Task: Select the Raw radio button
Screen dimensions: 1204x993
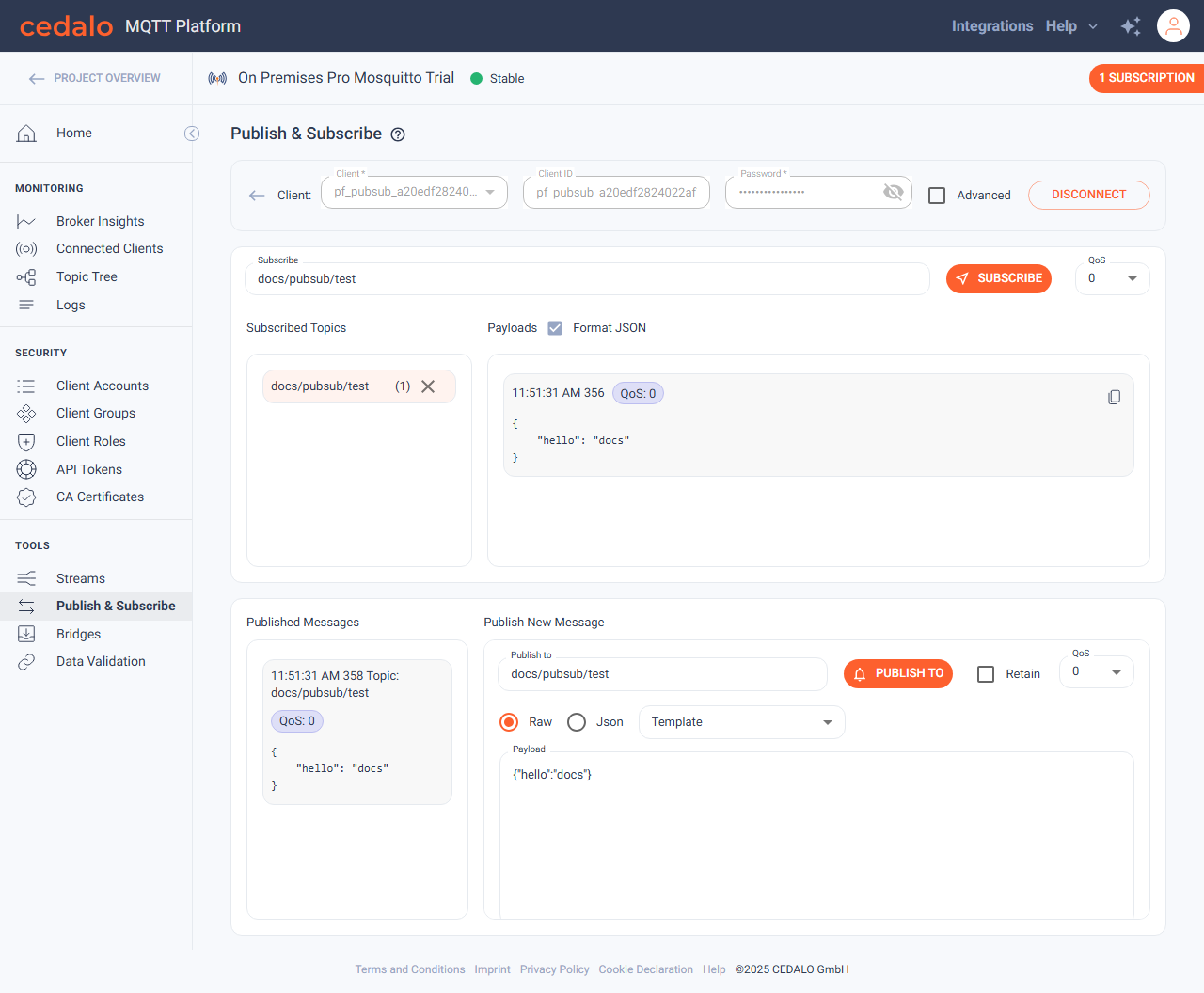Action: (x=509, y=722)
